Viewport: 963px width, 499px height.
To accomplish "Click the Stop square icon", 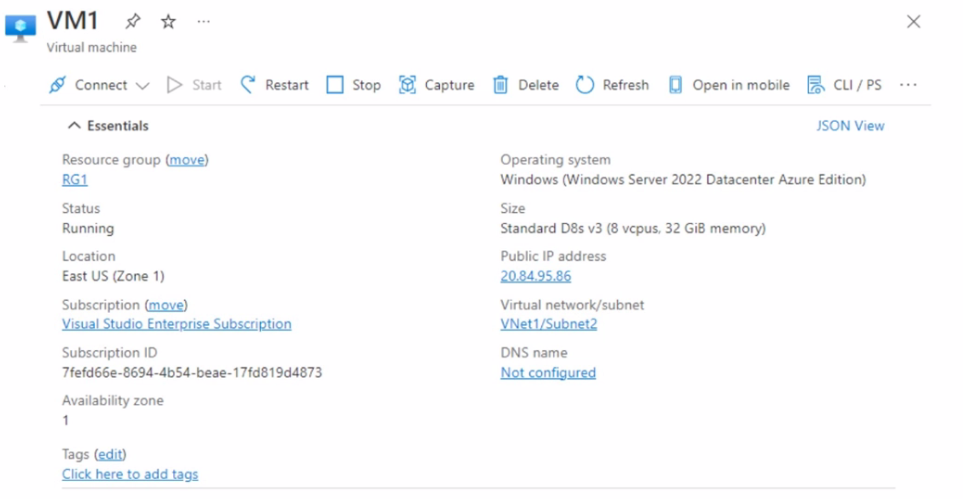I will tap(335, 85).
